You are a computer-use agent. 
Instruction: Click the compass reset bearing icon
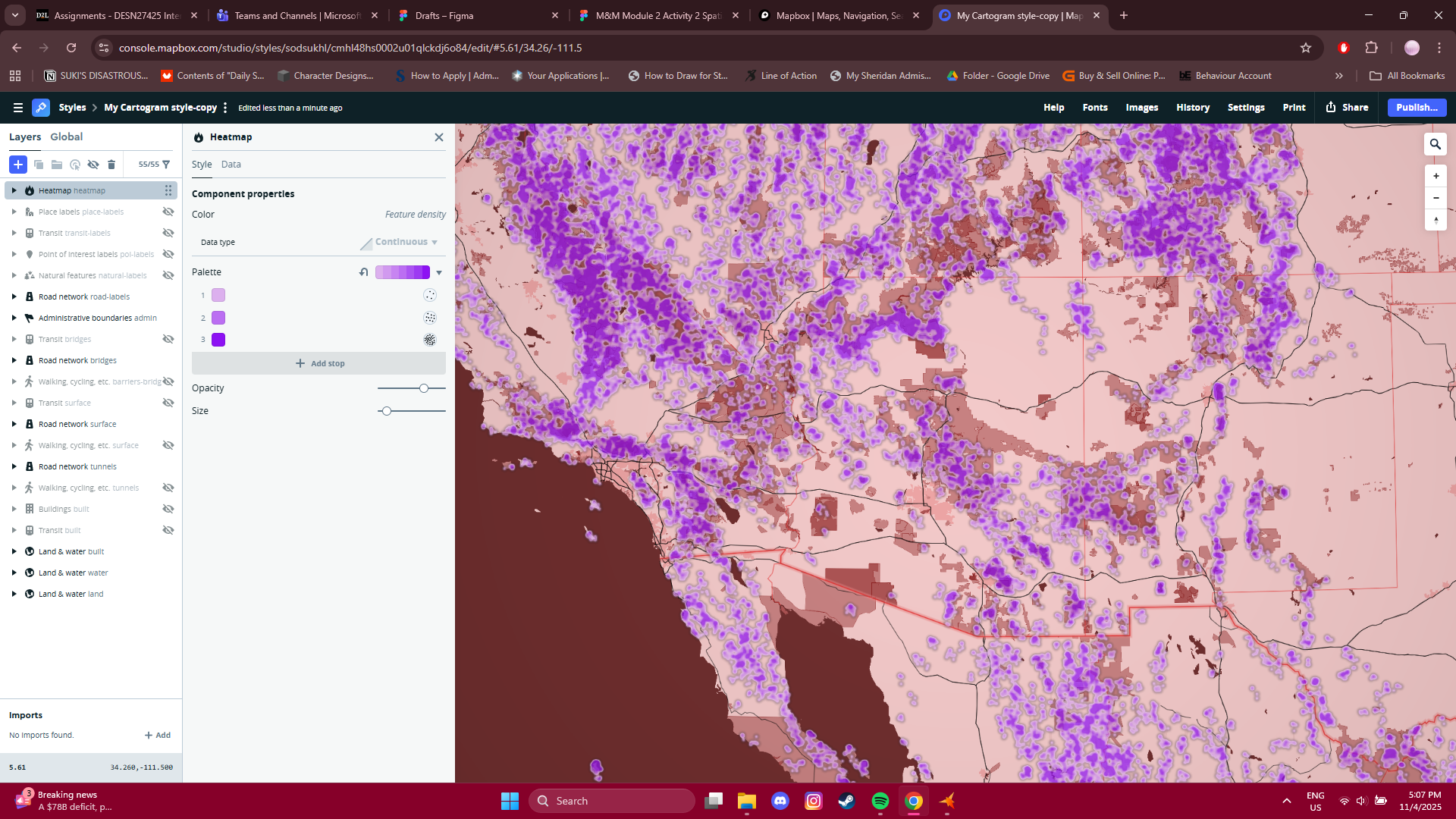coord(1436,221)
